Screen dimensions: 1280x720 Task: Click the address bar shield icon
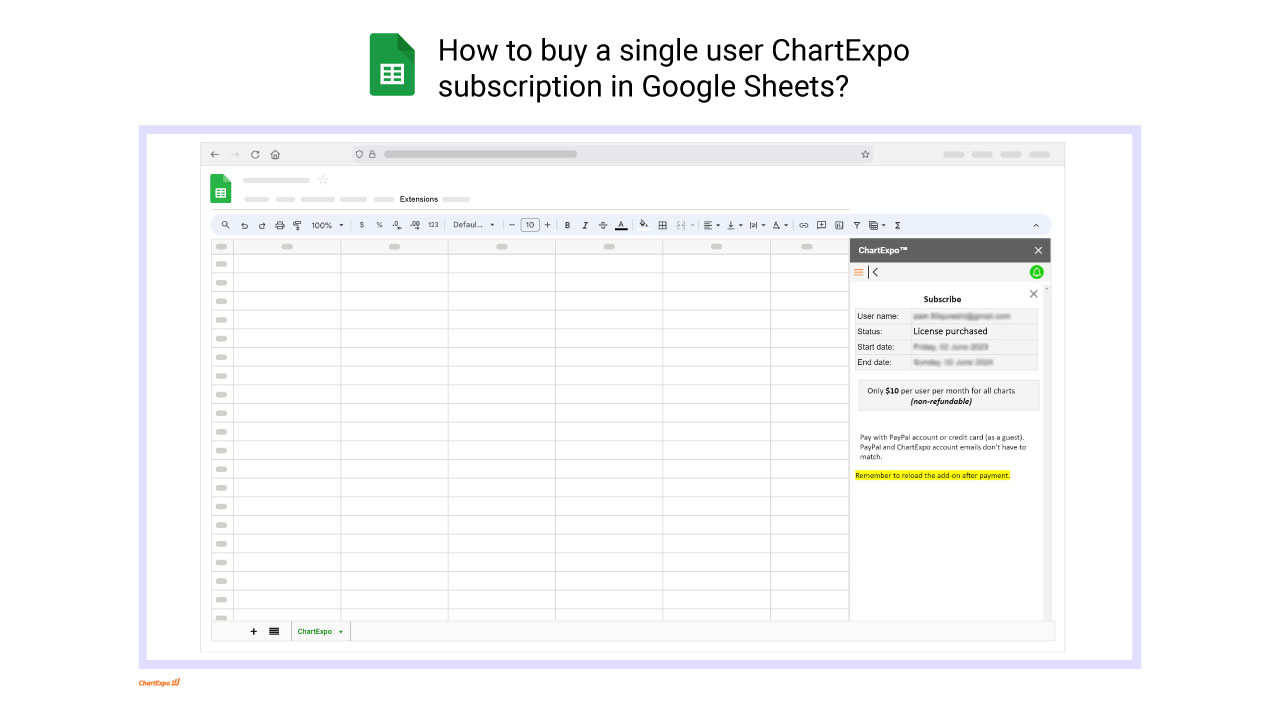pos(360,154)
